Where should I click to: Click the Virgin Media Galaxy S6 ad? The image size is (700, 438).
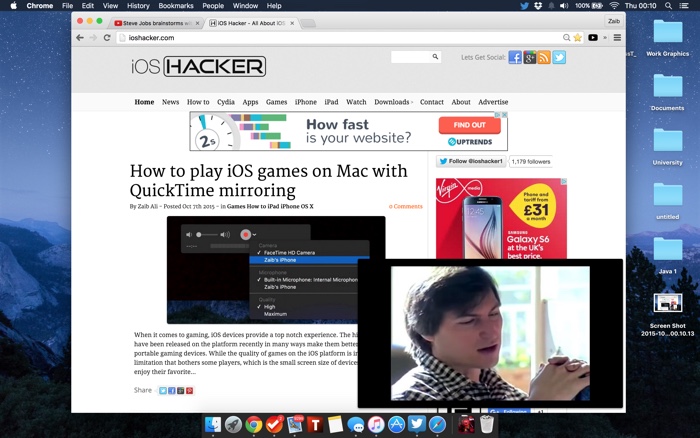click(501, 218)
